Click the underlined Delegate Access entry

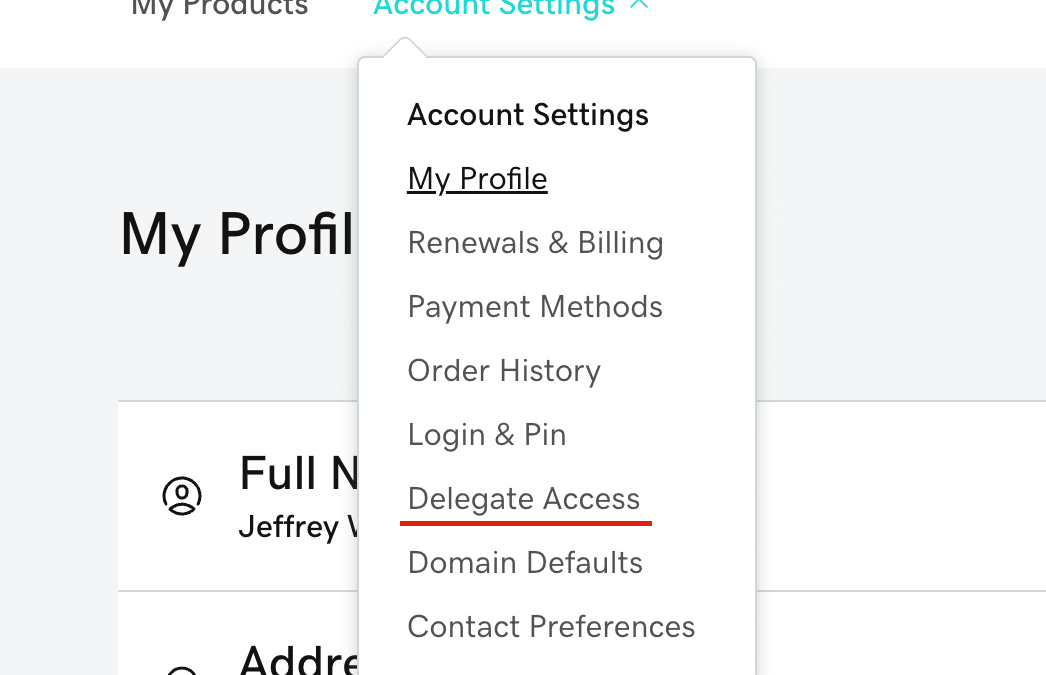pos(524,498)
